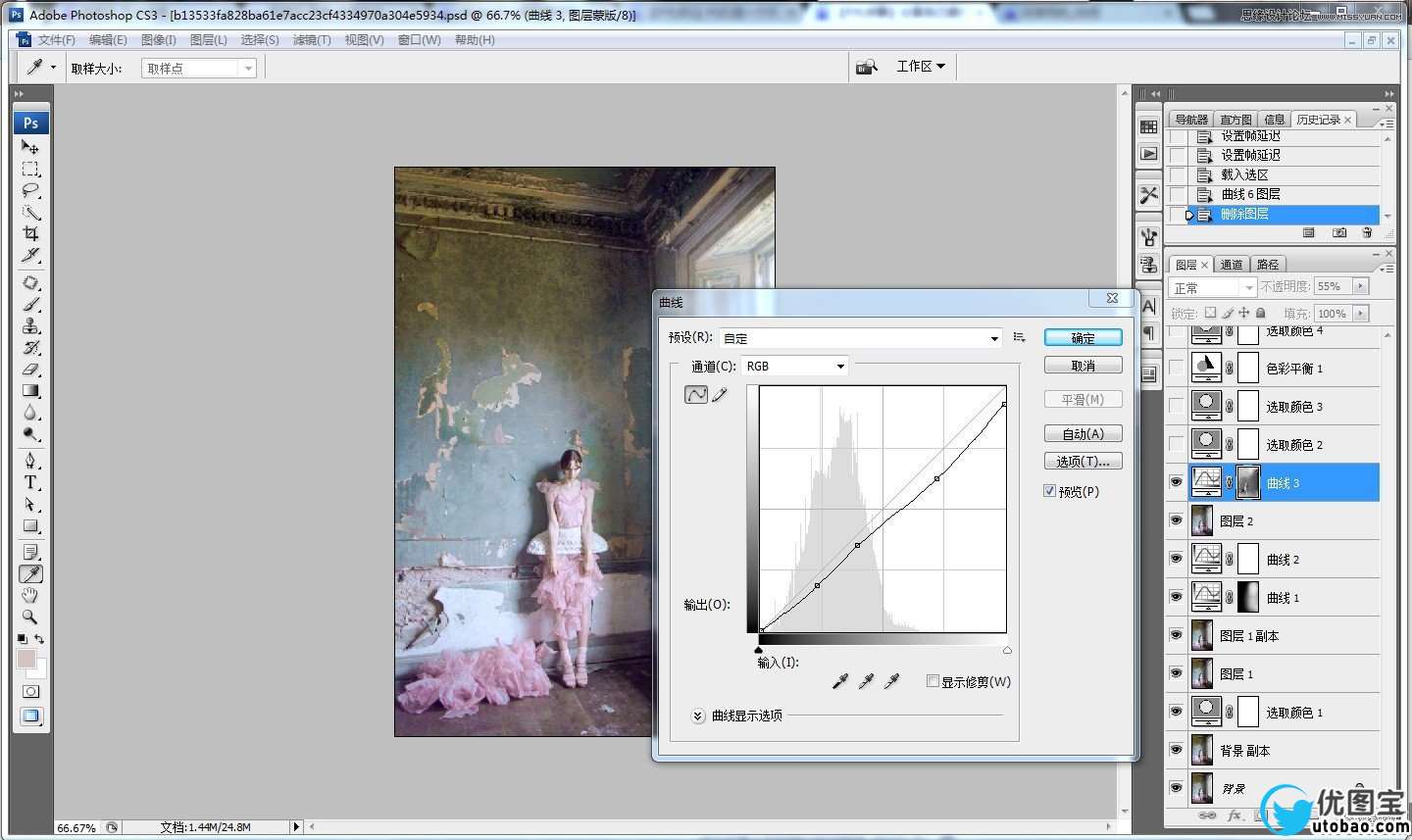This screenshot has width=1412, height=840.
Task: Select the Magic Wand tool
Action: point(30,212)
